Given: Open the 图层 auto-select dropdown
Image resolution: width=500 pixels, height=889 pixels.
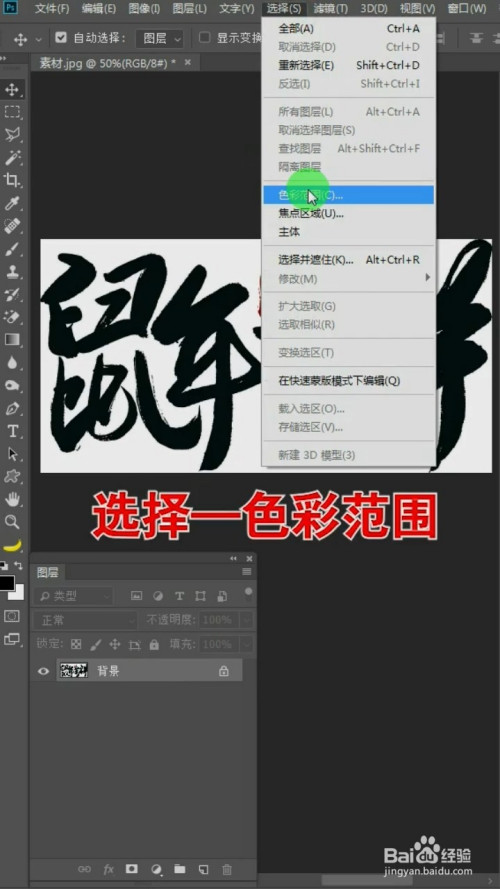Looking at the screenshot, I should point(159,39).
